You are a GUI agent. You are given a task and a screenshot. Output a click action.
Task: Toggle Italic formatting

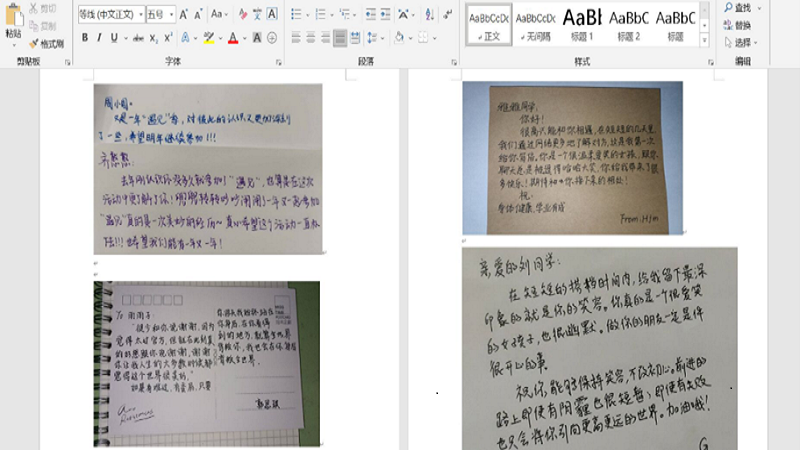coord(99,38)
